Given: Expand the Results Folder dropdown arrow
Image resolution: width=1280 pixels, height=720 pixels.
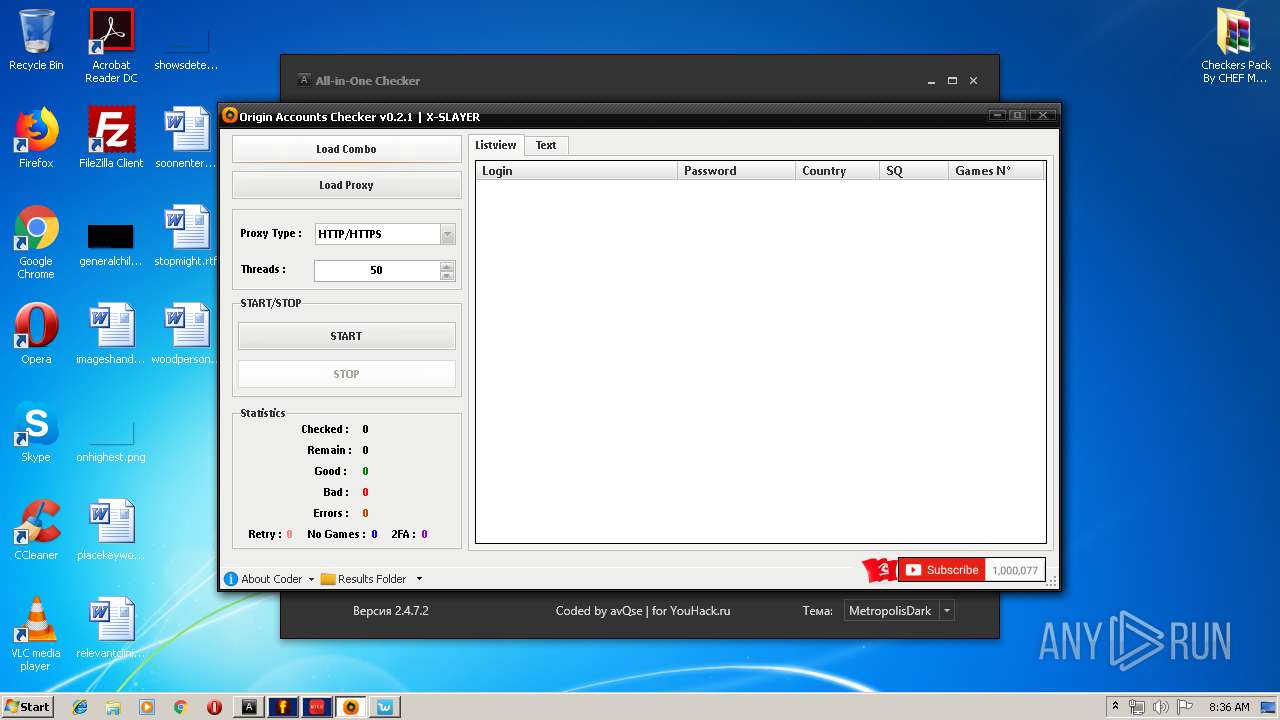Looking at the screenshot, I should (419, 579).
